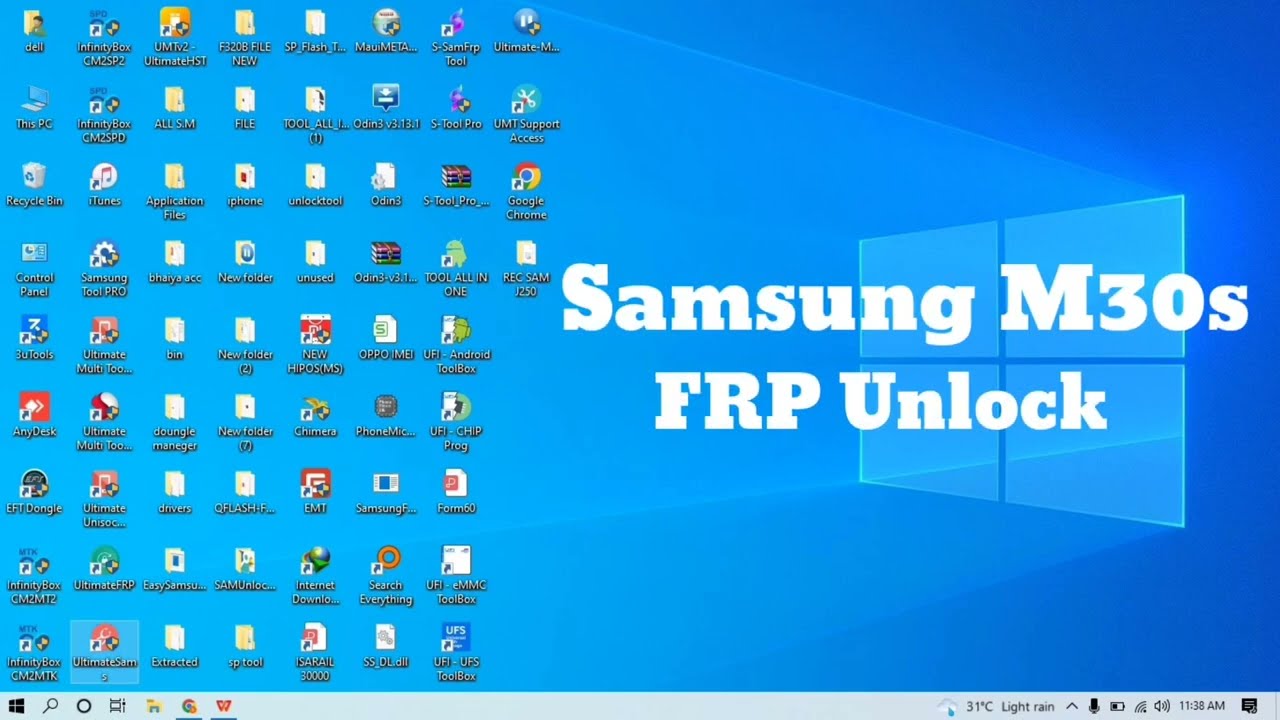Launch Internet Download Manager icon
Image resolution: width=1280 pixels, height=720 pixels.
click(x=316, y=576)
